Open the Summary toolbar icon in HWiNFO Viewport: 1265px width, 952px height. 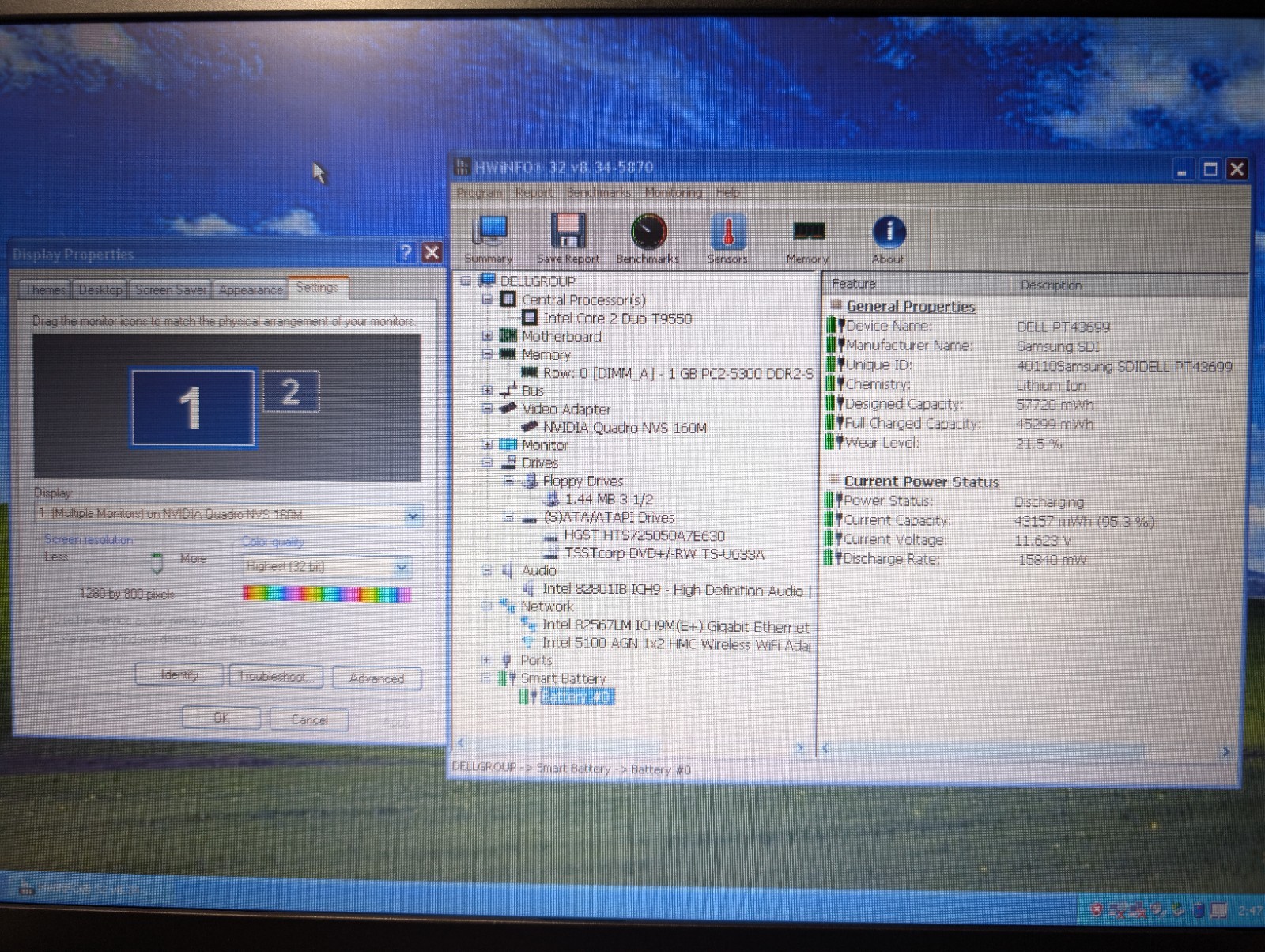click(x=490, y=231)
